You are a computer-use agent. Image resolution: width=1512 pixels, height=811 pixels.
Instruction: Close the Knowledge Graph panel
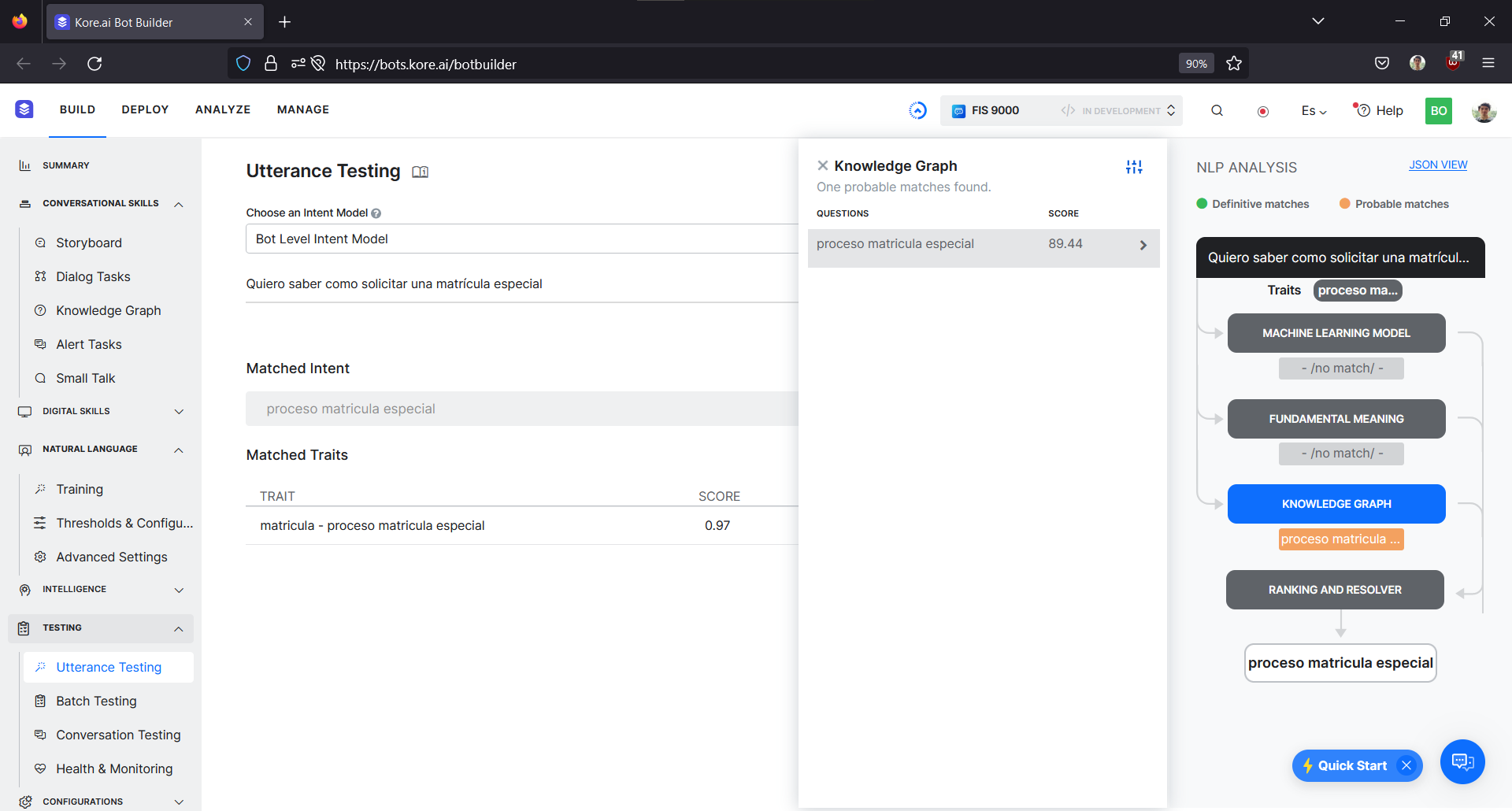point(822,165)
